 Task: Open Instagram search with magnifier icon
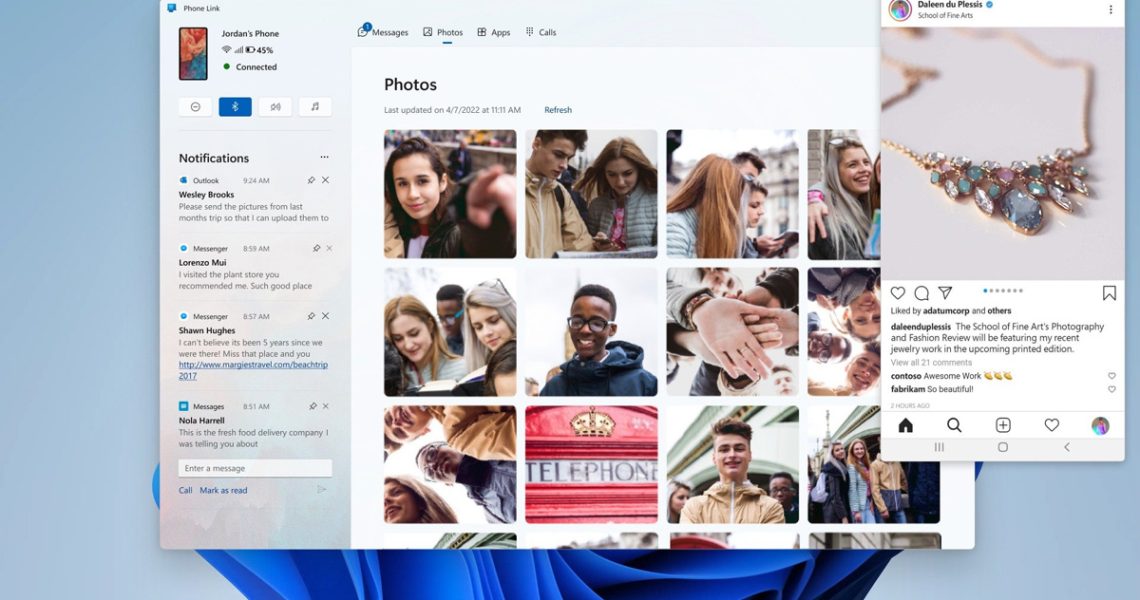(954, 425)
